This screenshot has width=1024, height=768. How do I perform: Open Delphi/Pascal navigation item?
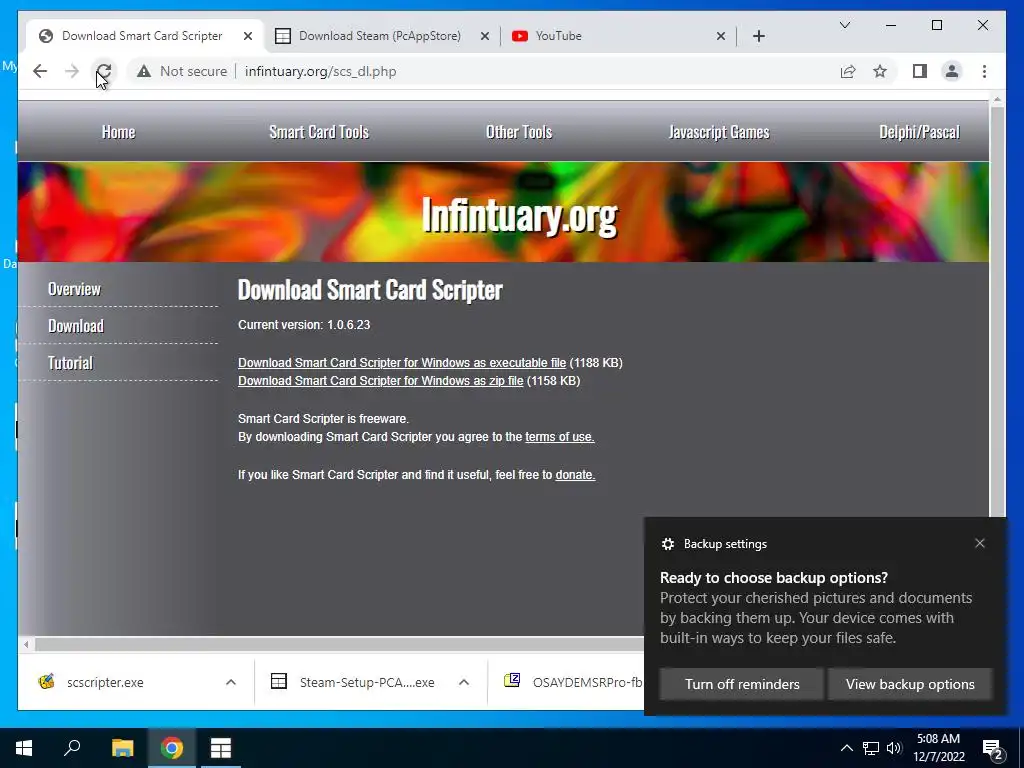[919, 132]
